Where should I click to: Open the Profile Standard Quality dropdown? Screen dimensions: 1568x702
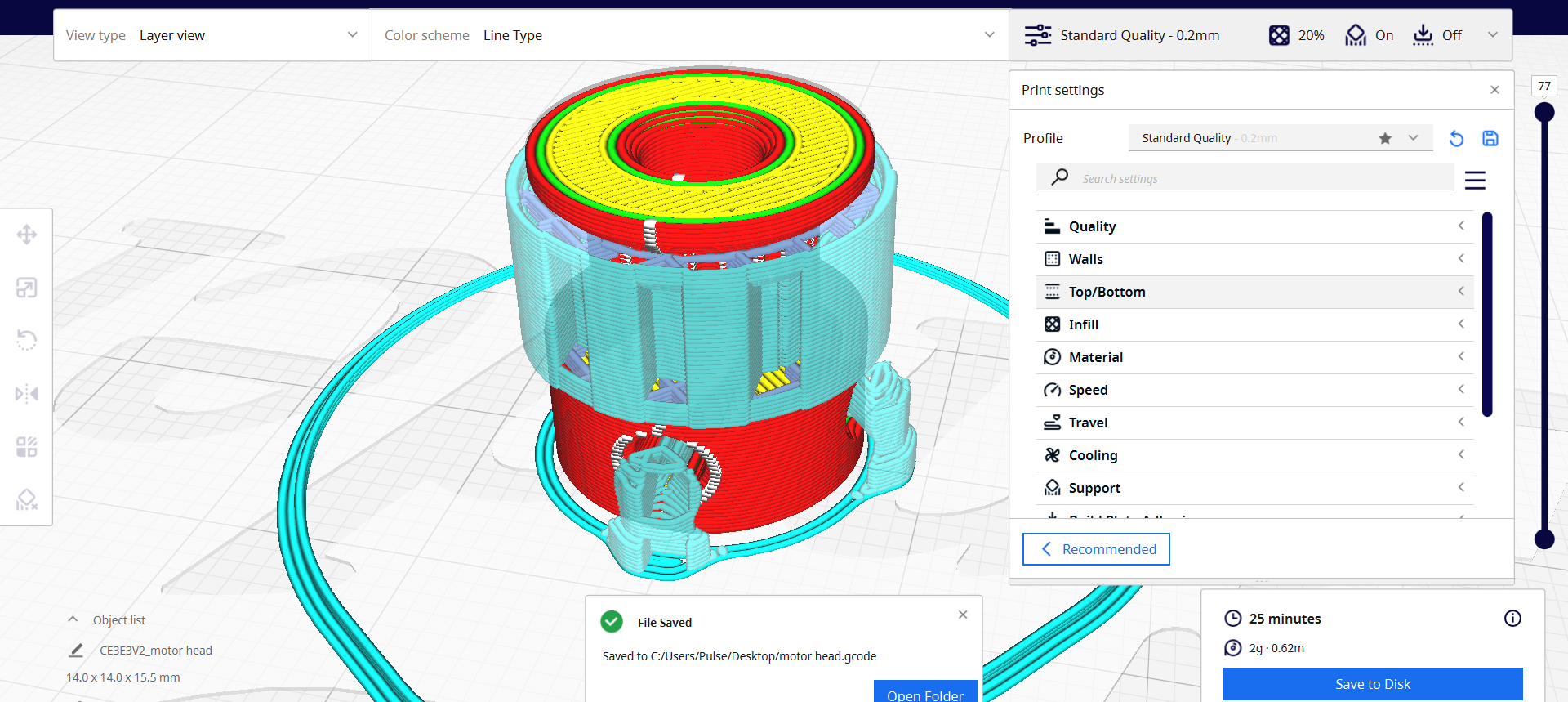click(1281, 138)
